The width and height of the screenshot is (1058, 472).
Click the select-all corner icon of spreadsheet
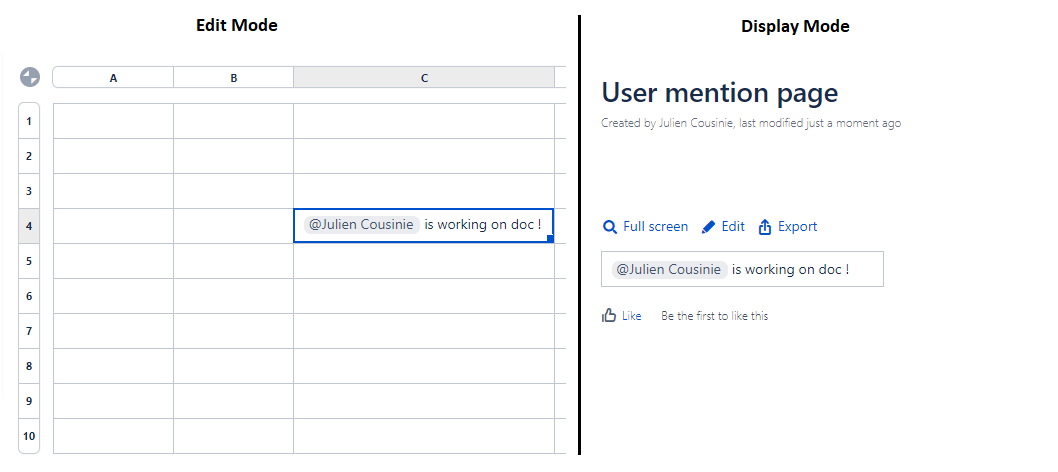point(30,77)
